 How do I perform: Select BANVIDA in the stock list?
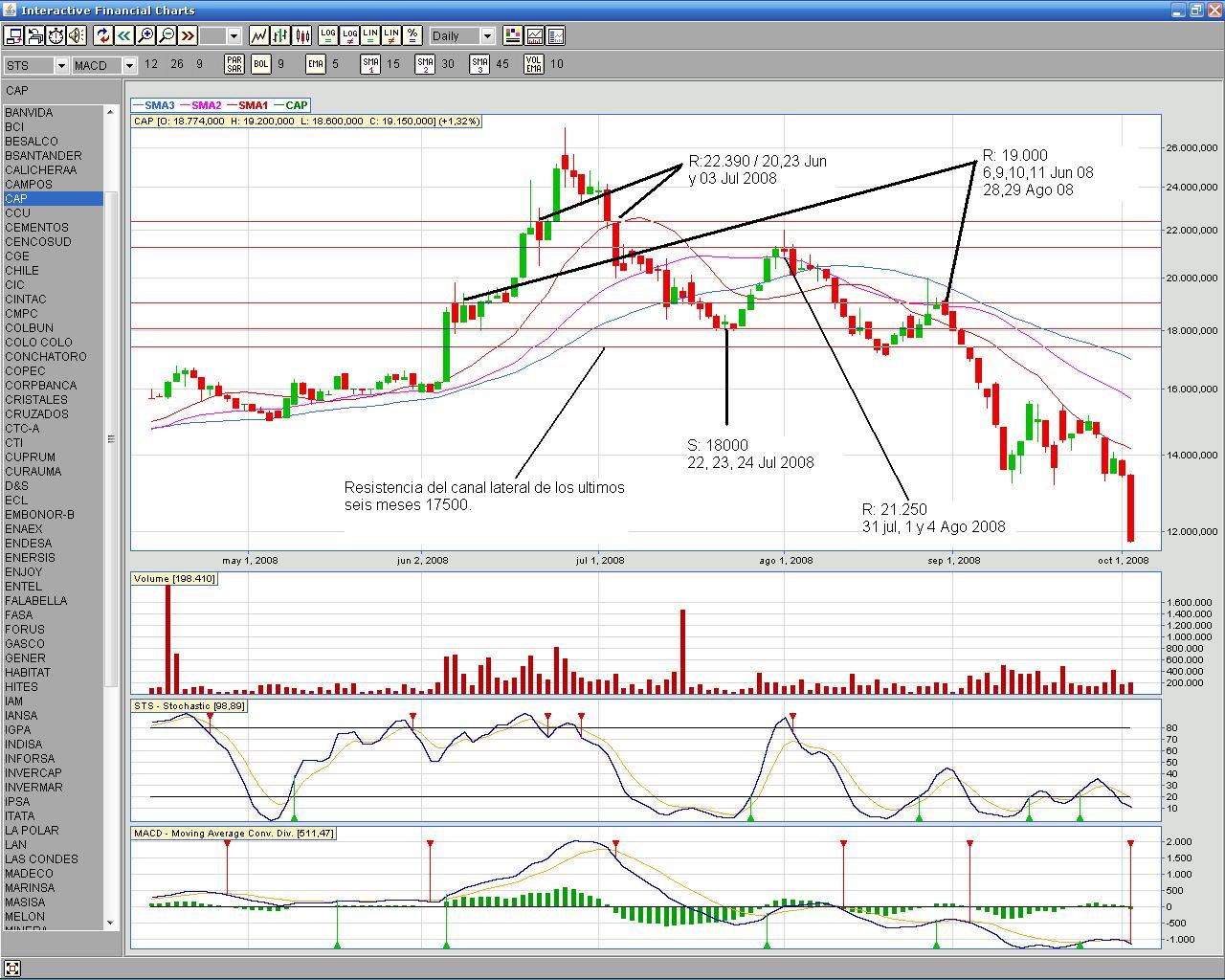point(53,113)
